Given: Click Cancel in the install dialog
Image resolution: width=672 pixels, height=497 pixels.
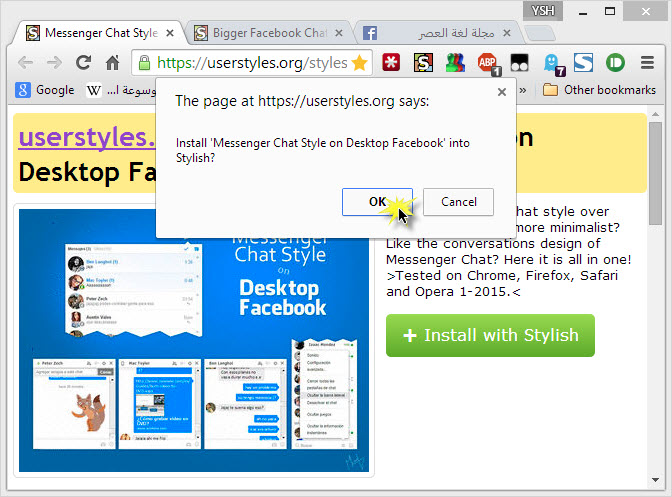Looking at the screenshot, I should point(458,202).
